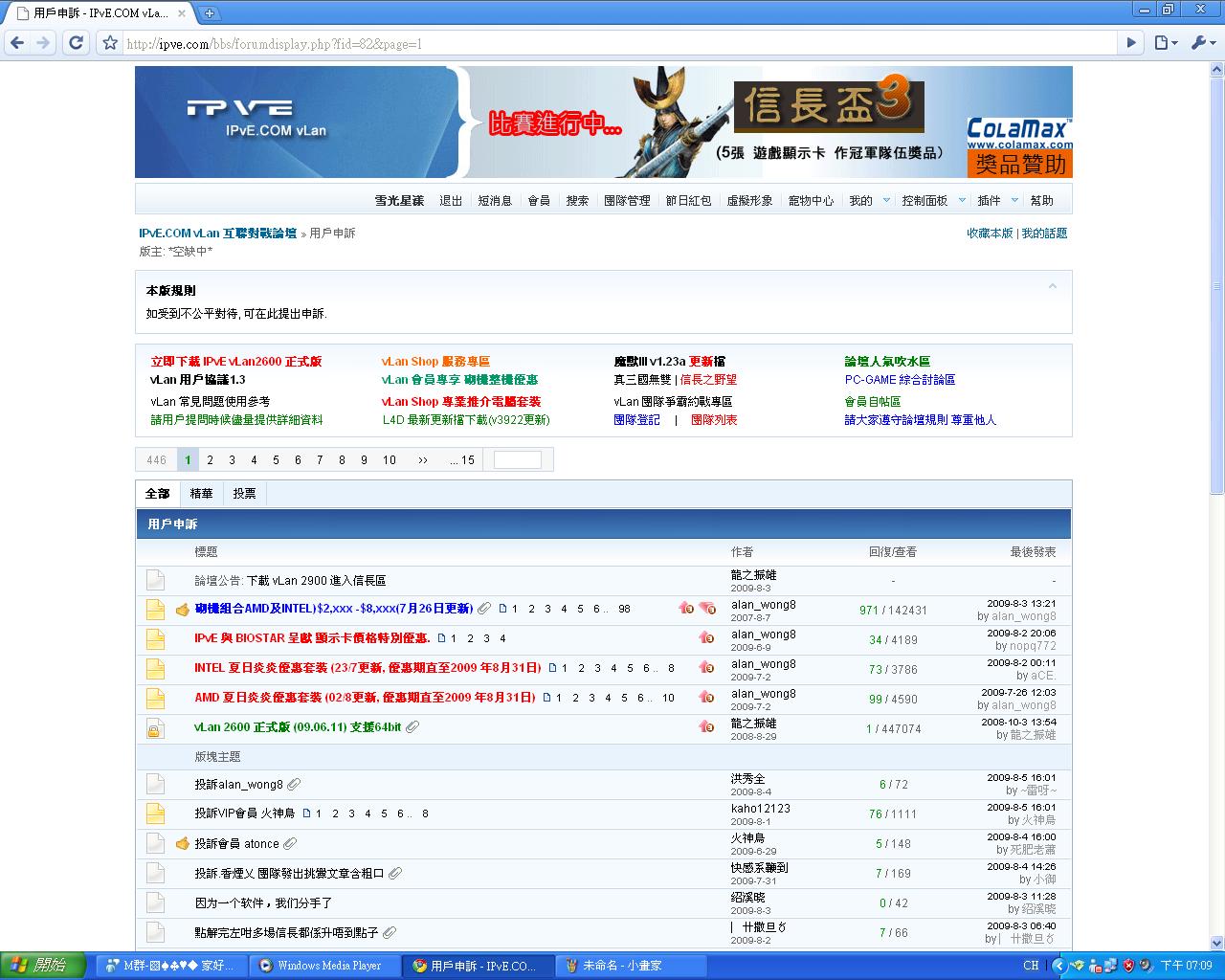1225x980 pixels.
Task: Open 論壇人氣吹水區 link
Action: point(887,362)
